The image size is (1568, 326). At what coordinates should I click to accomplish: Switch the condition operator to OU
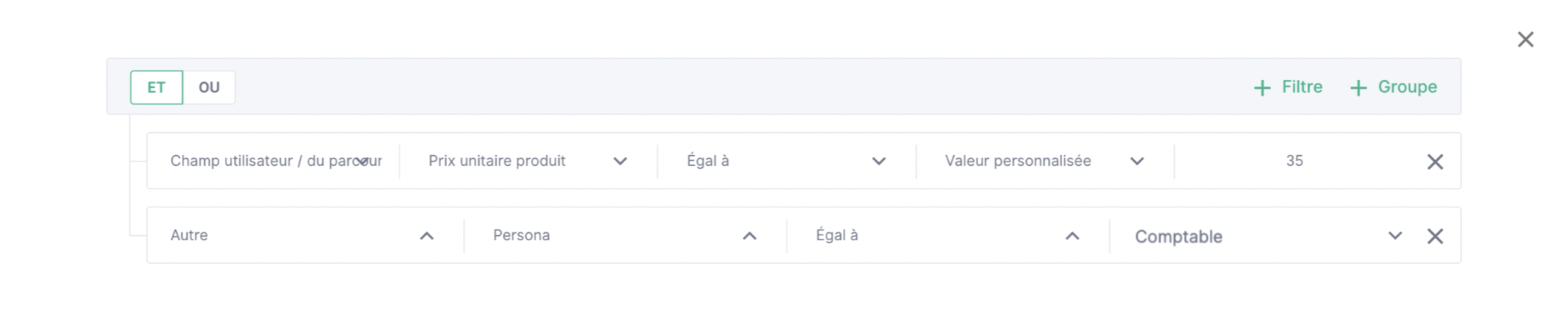pos(209,87)
